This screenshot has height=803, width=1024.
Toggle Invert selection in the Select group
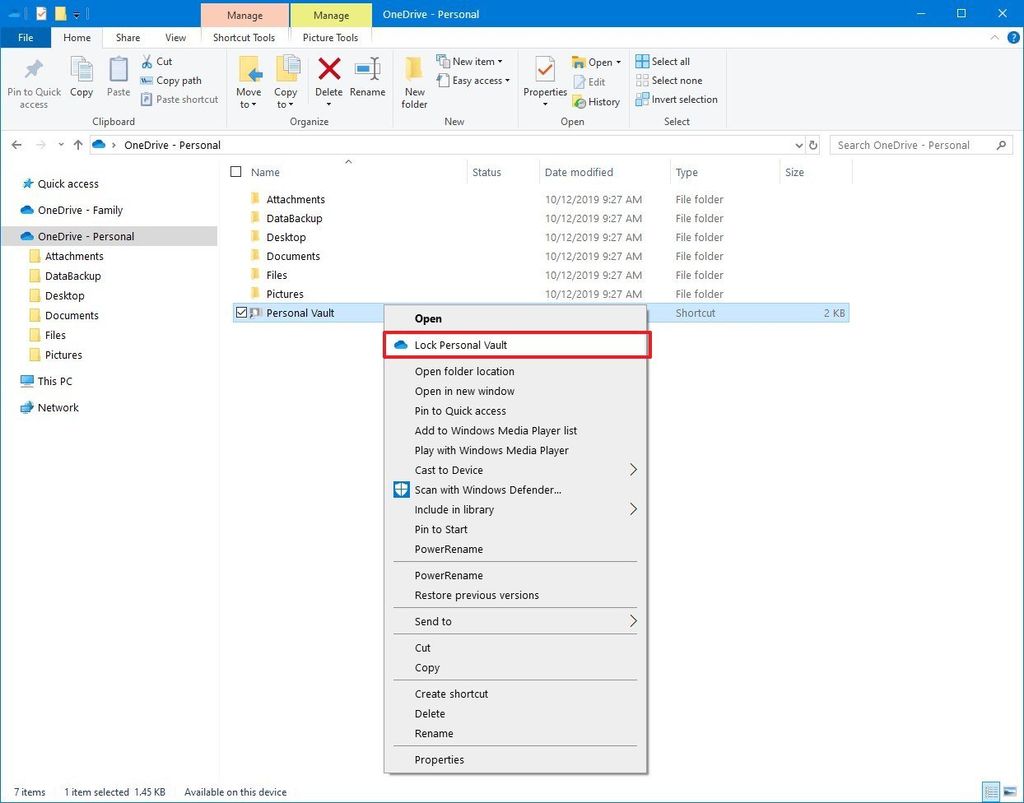click(676, 99)
